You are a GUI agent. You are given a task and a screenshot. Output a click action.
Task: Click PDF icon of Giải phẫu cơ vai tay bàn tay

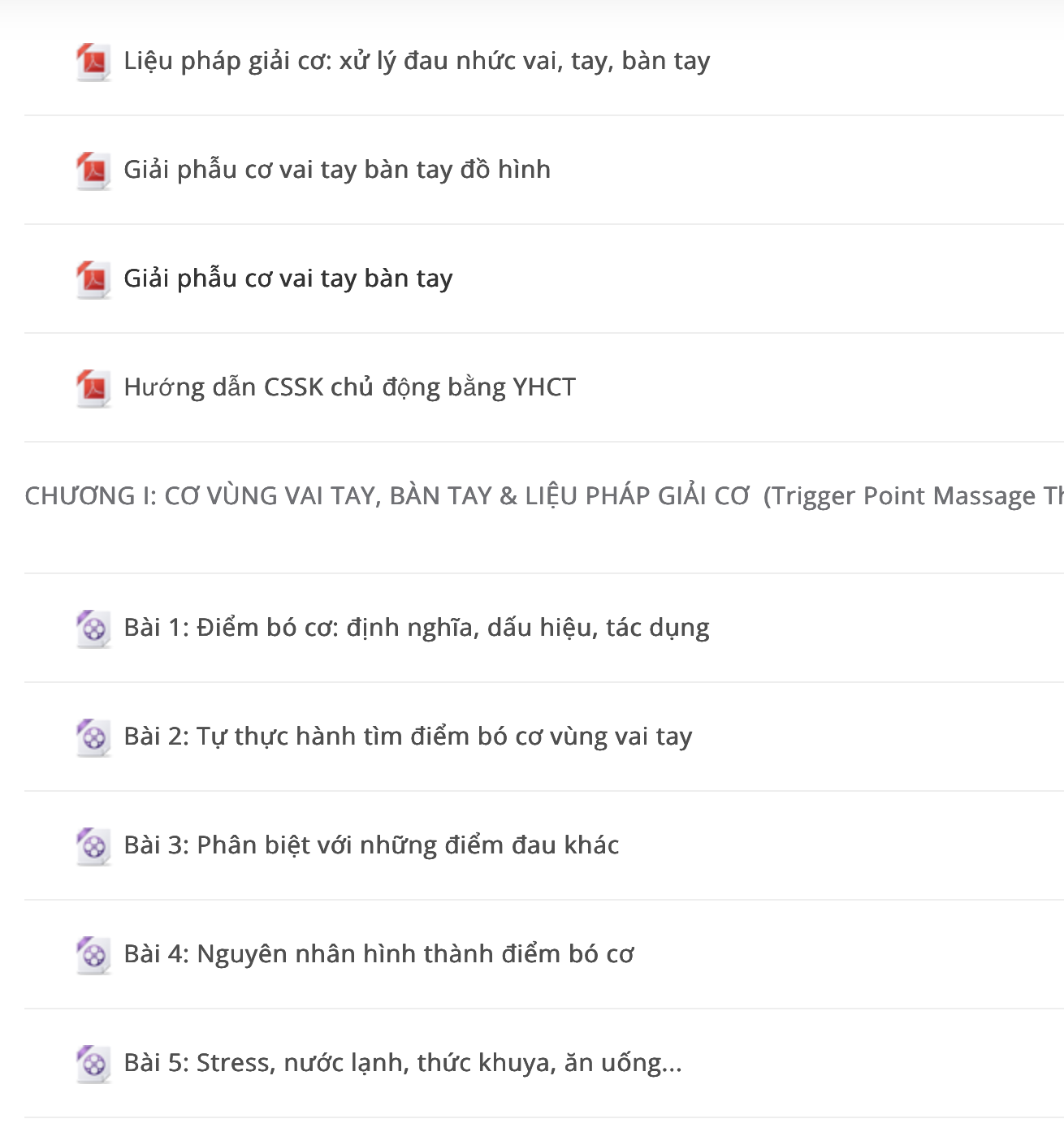[x=93, y=279]
